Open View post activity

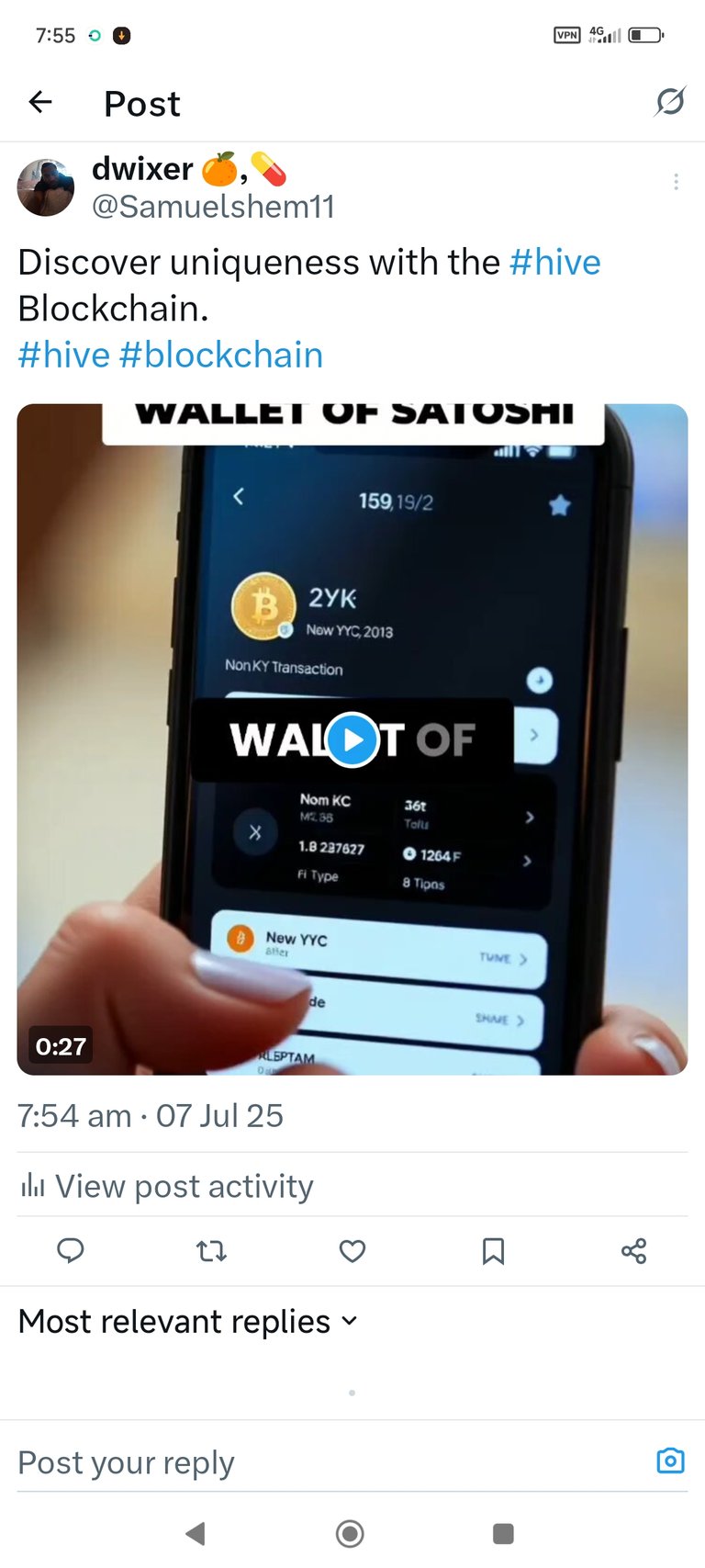click(167, 1186)
